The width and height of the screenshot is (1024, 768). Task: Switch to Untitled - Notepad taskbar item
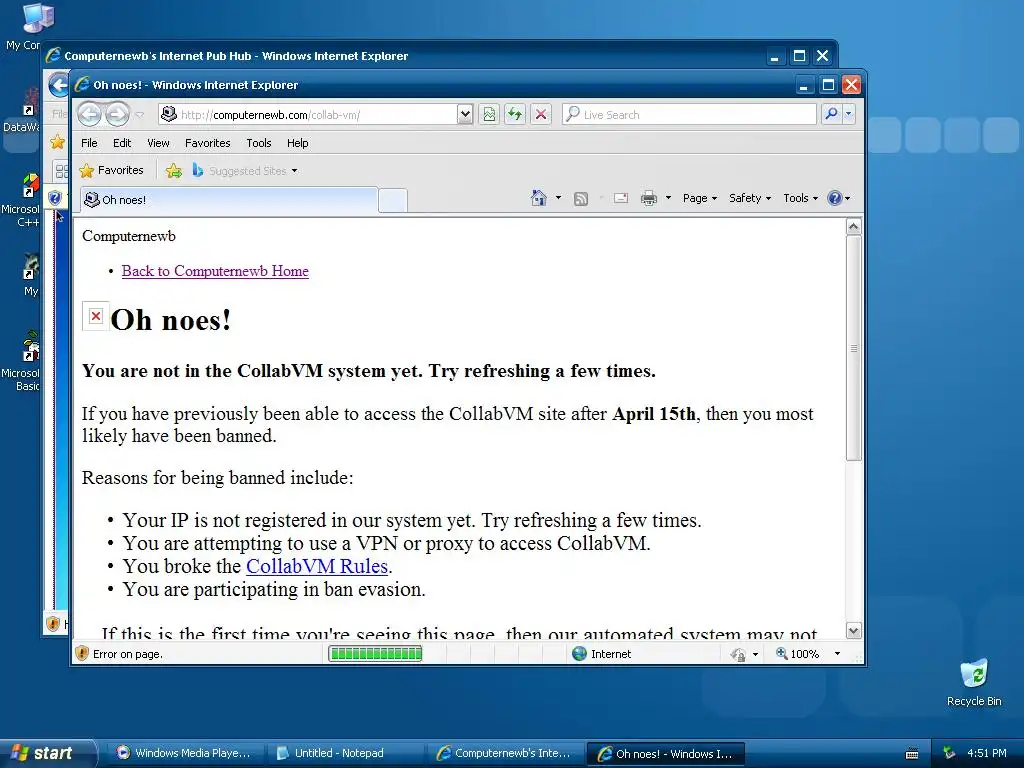pyautogui.click(x=345, y=753)
